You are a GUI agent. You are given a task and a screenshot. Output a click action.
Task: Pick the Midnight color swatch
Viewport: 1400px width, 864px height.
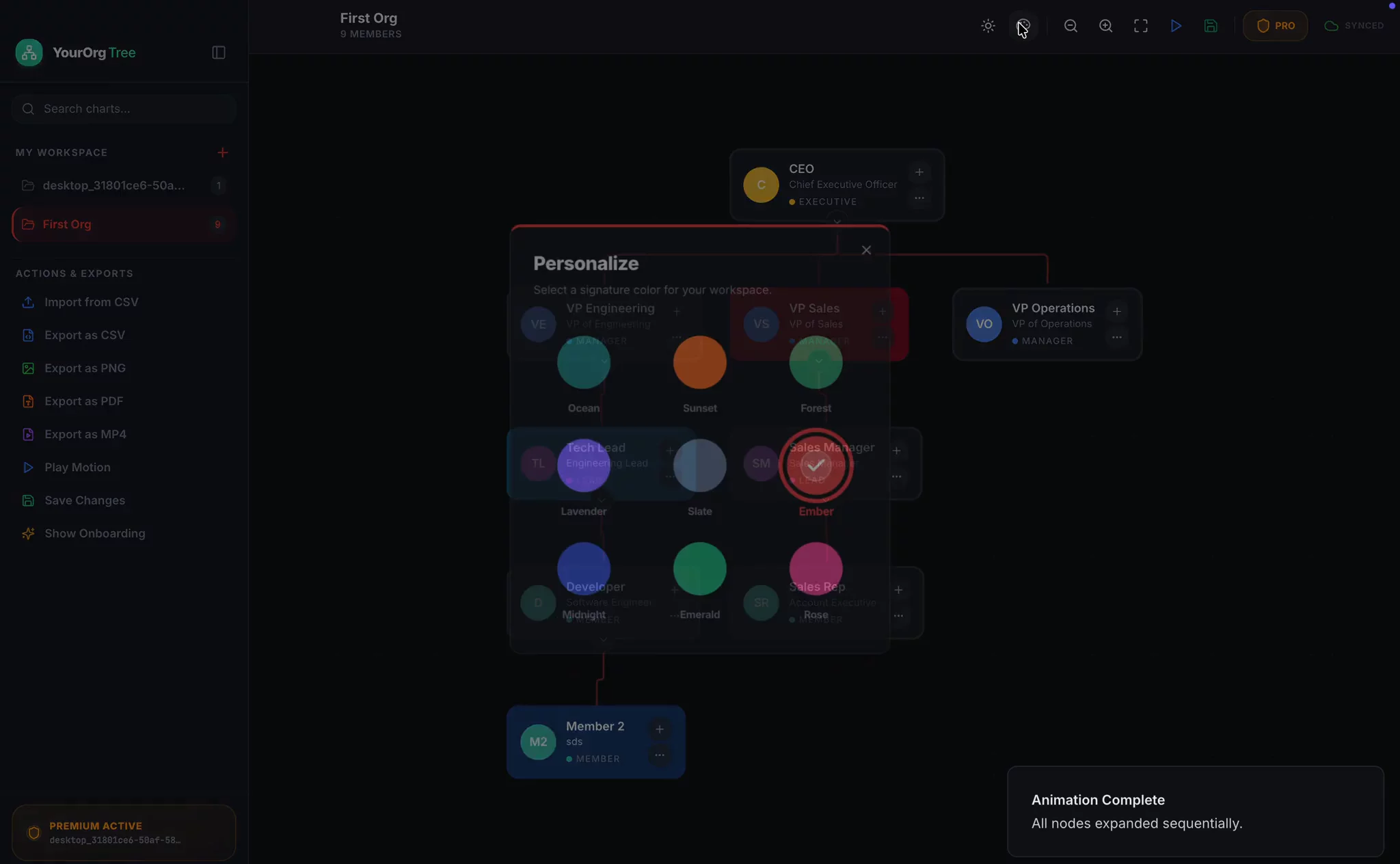click(x=584, y=569)
